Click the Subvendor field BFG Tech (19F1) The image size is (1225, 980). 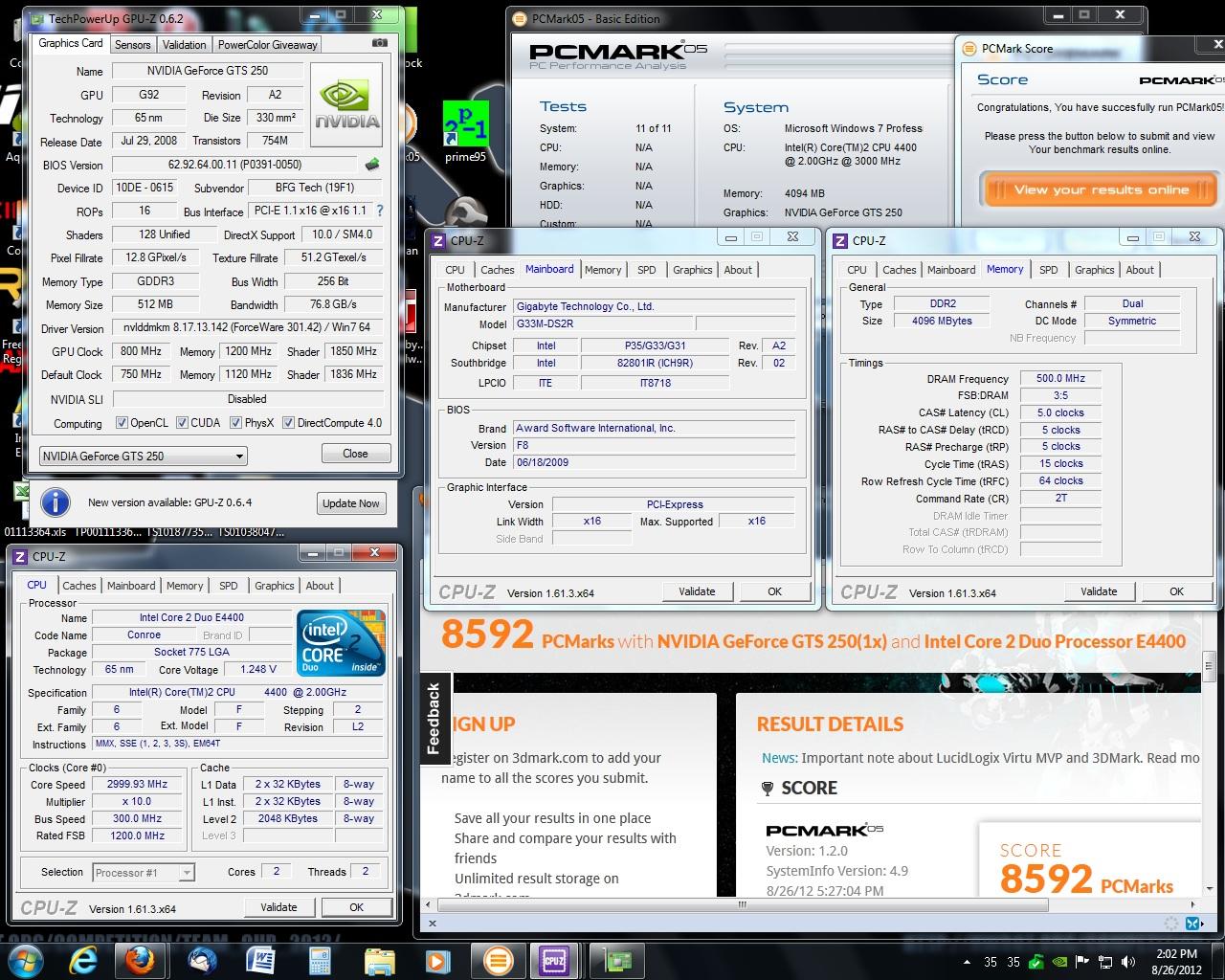coord(316,188)
